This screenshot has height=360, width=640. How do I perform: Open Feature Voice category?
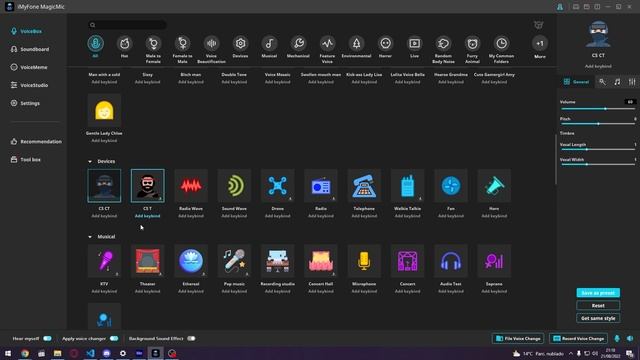tap(327, 43)
